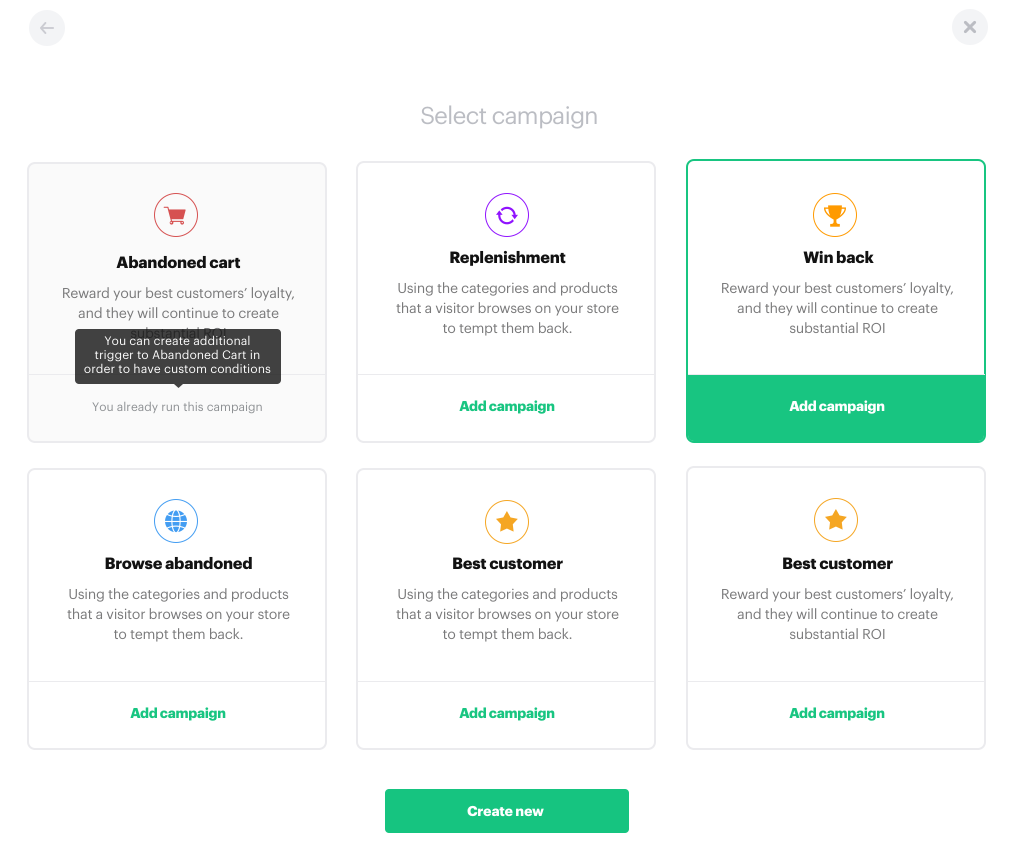Viewport: 1018px width, 865px height.
Task: Click the dark Abandoned Cart trigger tooltip
Action: pos(178,355)
